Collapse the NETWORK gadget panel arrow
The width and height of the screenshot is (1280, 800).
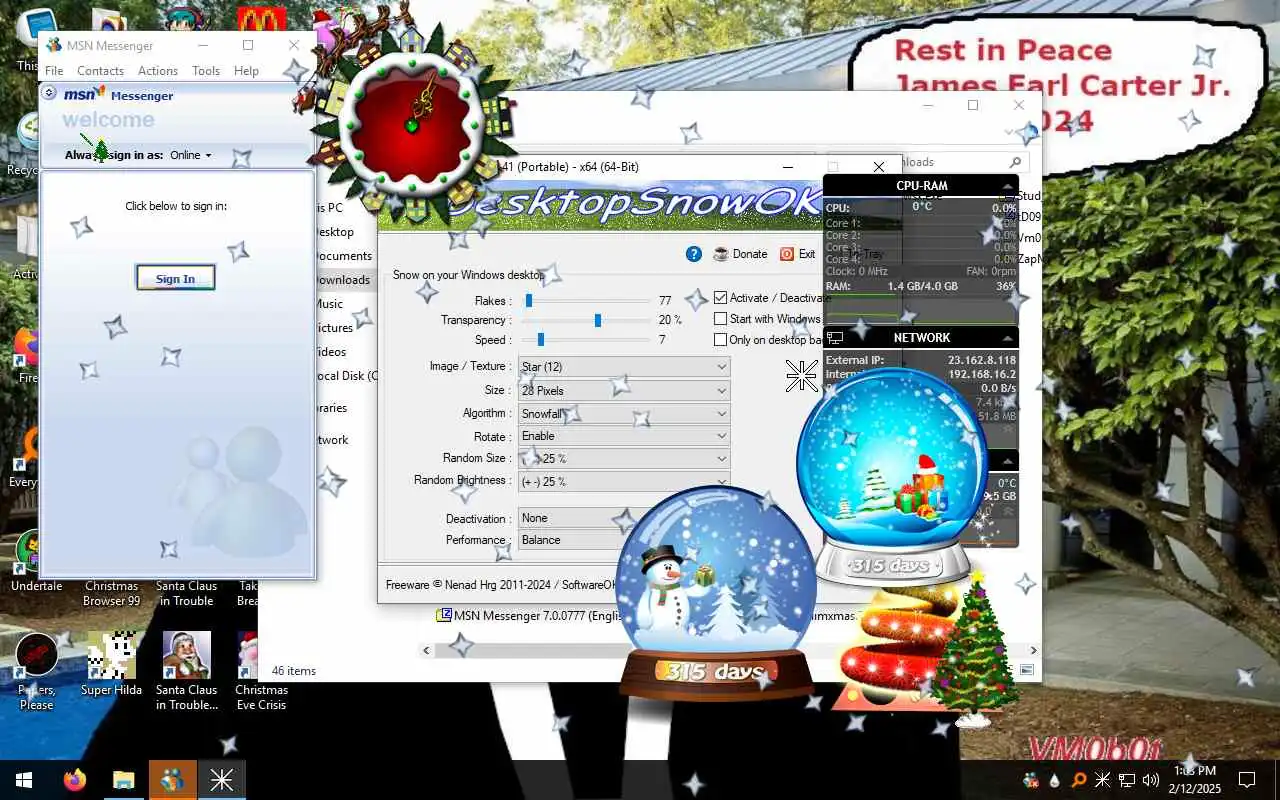1007,338
